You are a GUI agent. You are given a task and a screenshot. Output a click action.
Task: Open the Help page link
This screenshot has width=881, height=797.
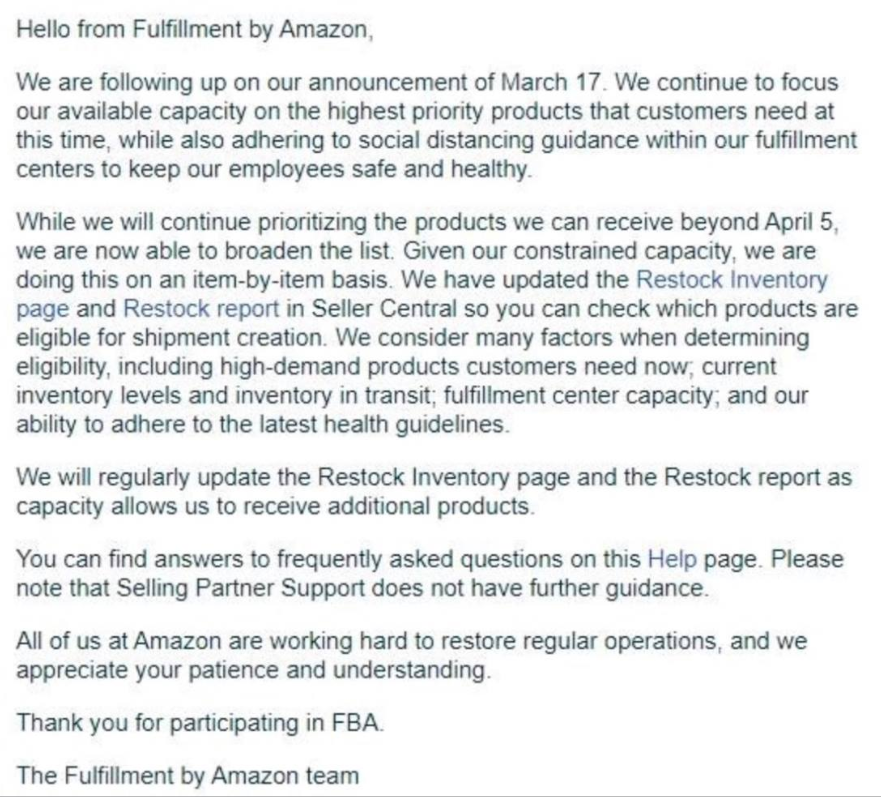(672, 559)
